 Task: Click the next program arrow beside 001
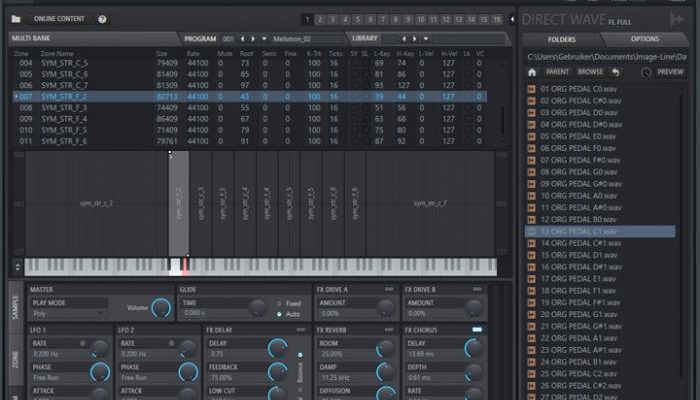pyautogui.click(x=252, y=38)
